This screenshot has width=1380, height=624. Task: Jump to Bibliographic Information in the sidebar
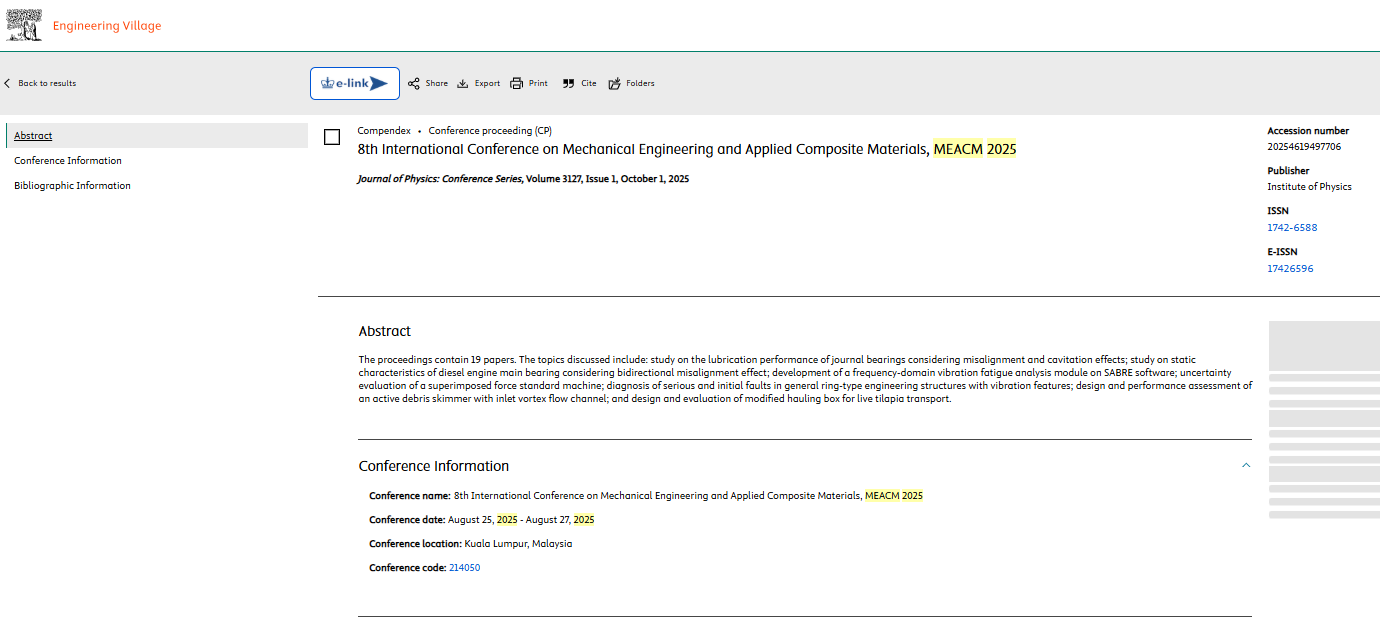[x=72, y=186]
